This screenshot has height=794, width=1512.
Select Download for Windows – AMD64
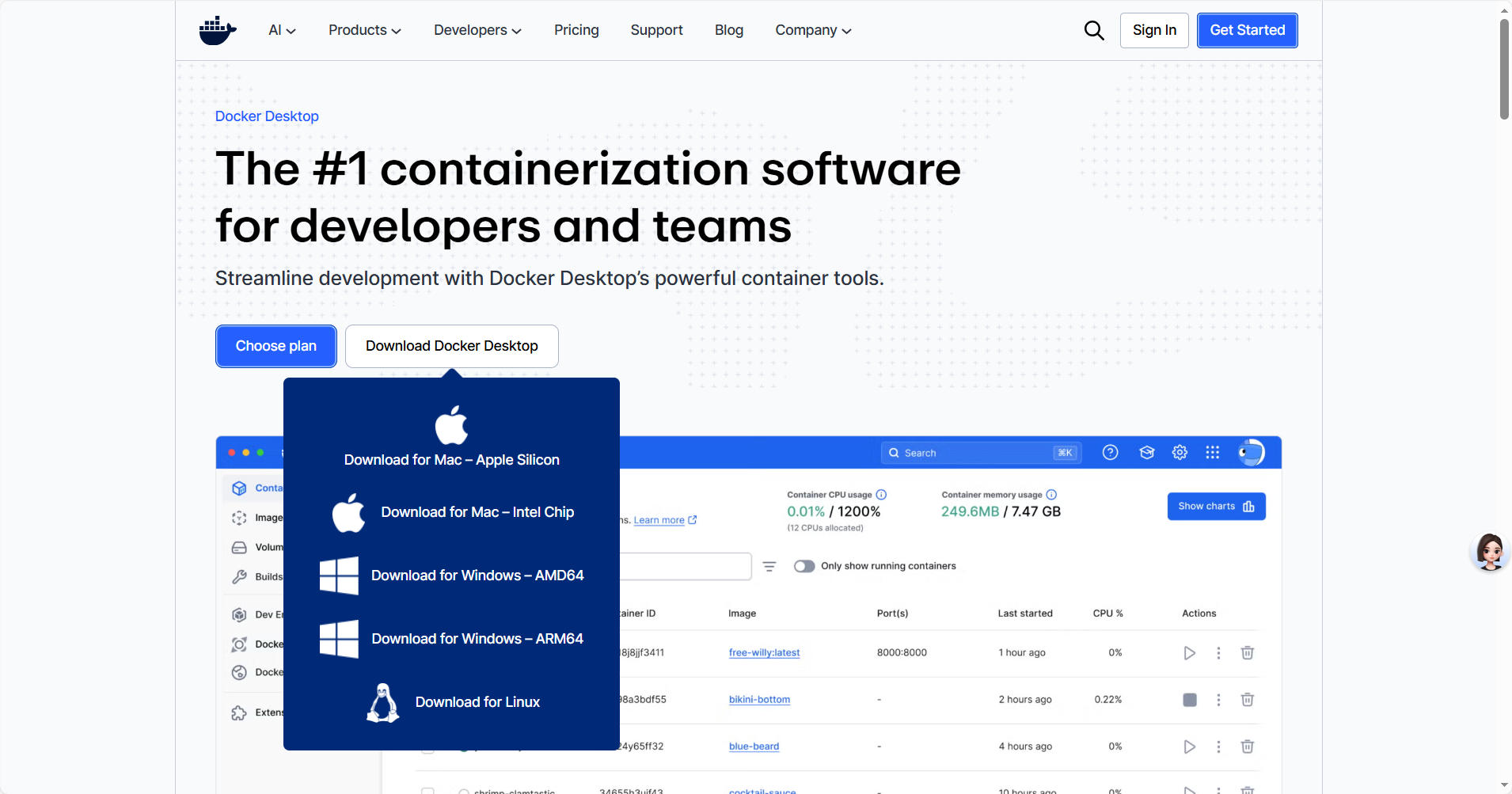point(477,576)
